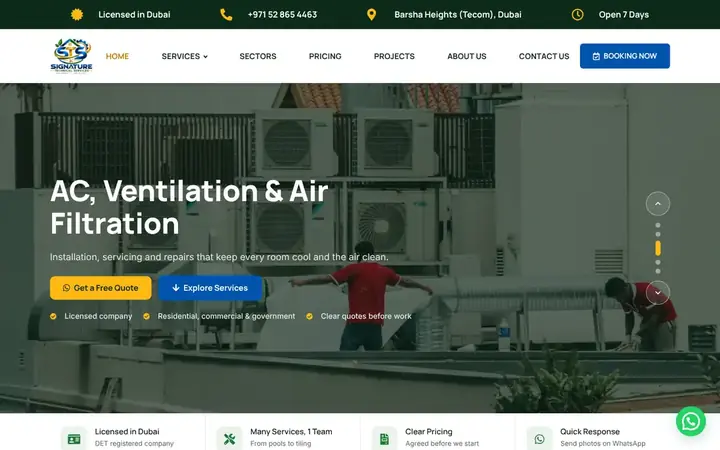Click the sun icon beside Licensed in Dubai

77,15
